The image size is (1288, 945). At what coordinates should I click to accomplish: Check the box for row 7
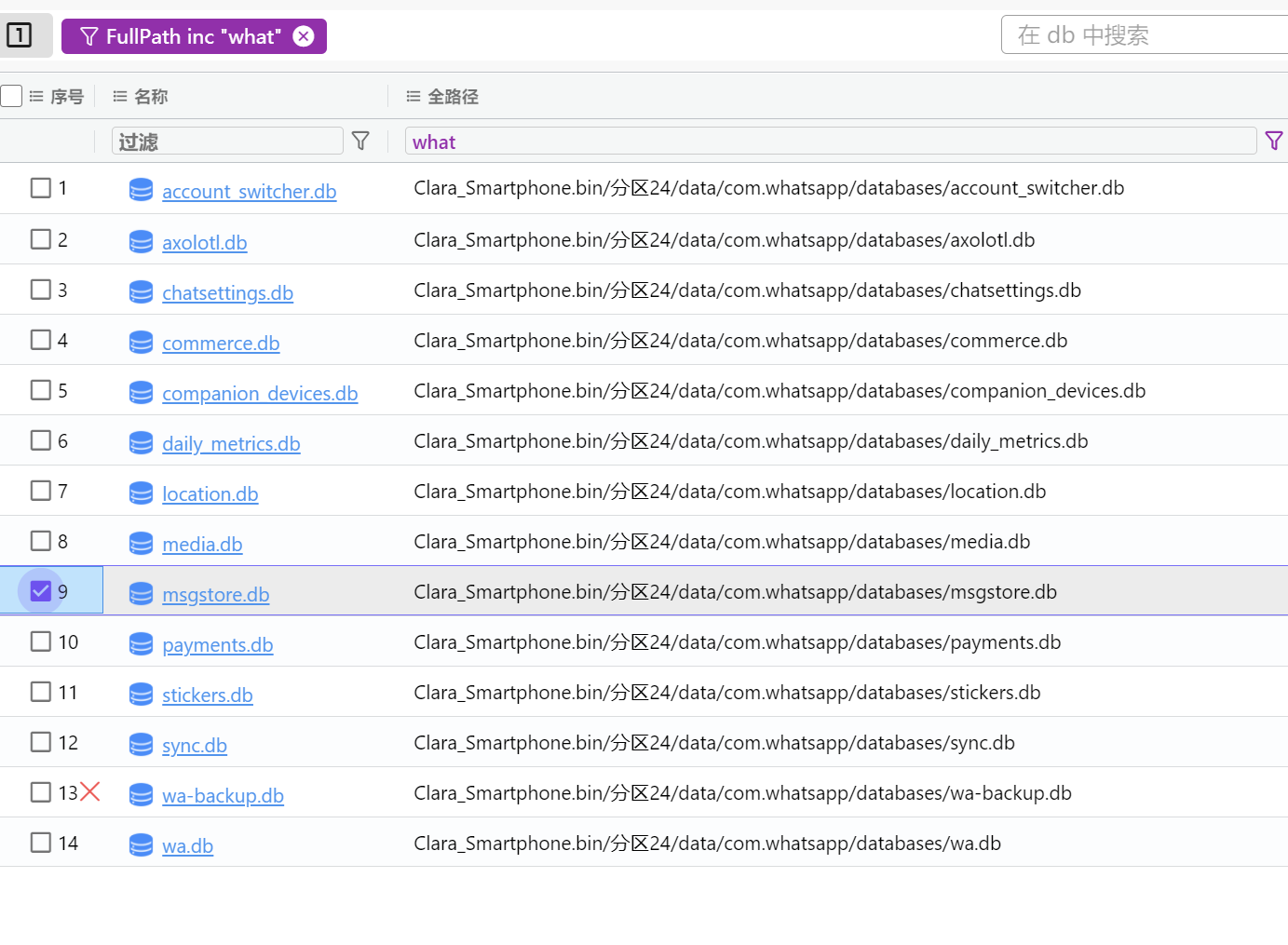click(x=41, y=491)
